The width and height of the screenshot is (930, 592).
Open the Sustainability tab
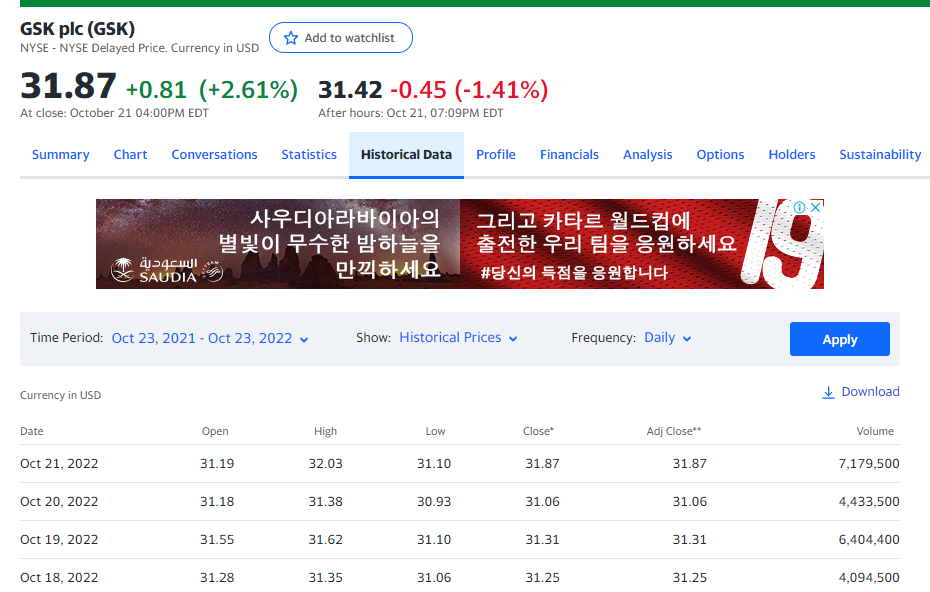click(x=880, y=155)
